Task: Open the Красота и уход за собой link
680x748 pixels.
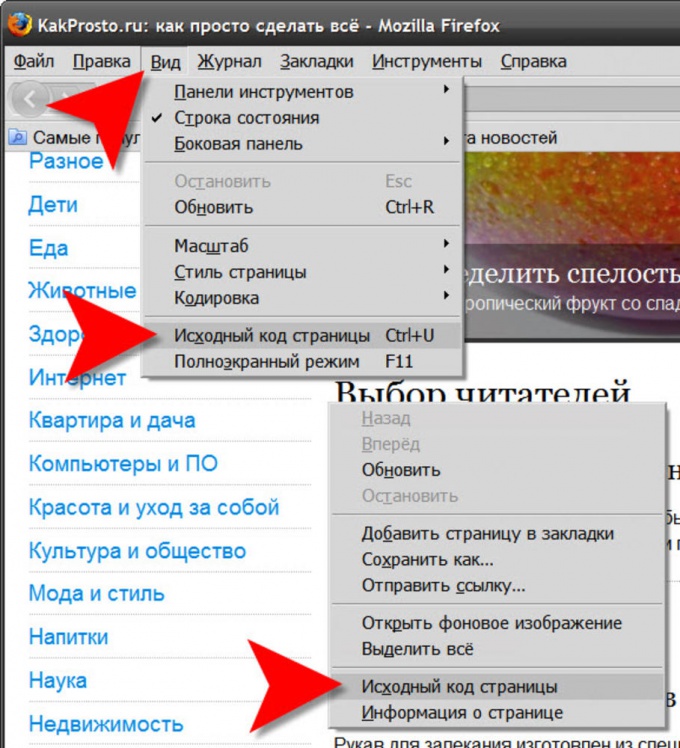Action: point(154,507)
